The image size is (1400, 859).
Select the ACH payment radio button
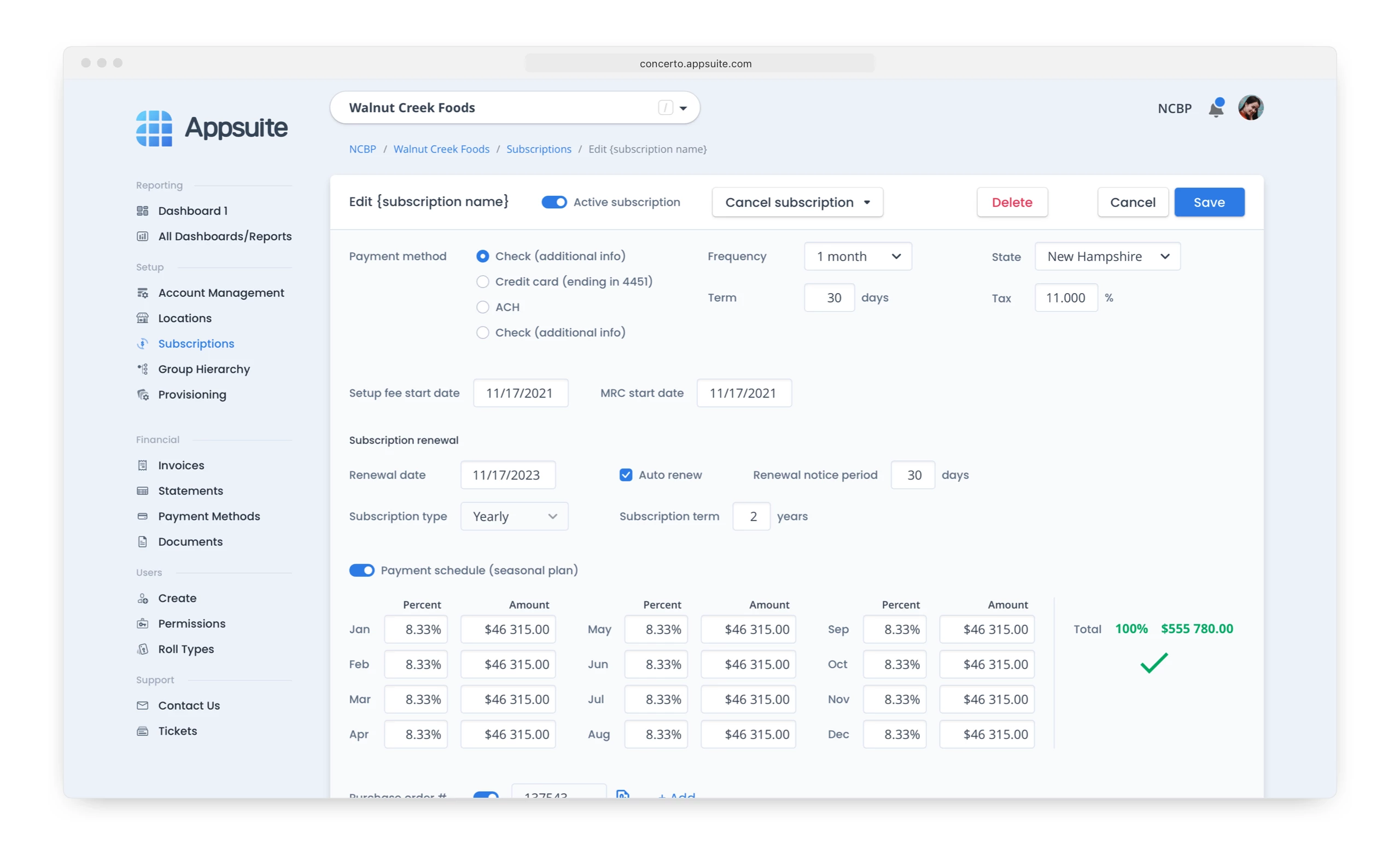point(482,307)
